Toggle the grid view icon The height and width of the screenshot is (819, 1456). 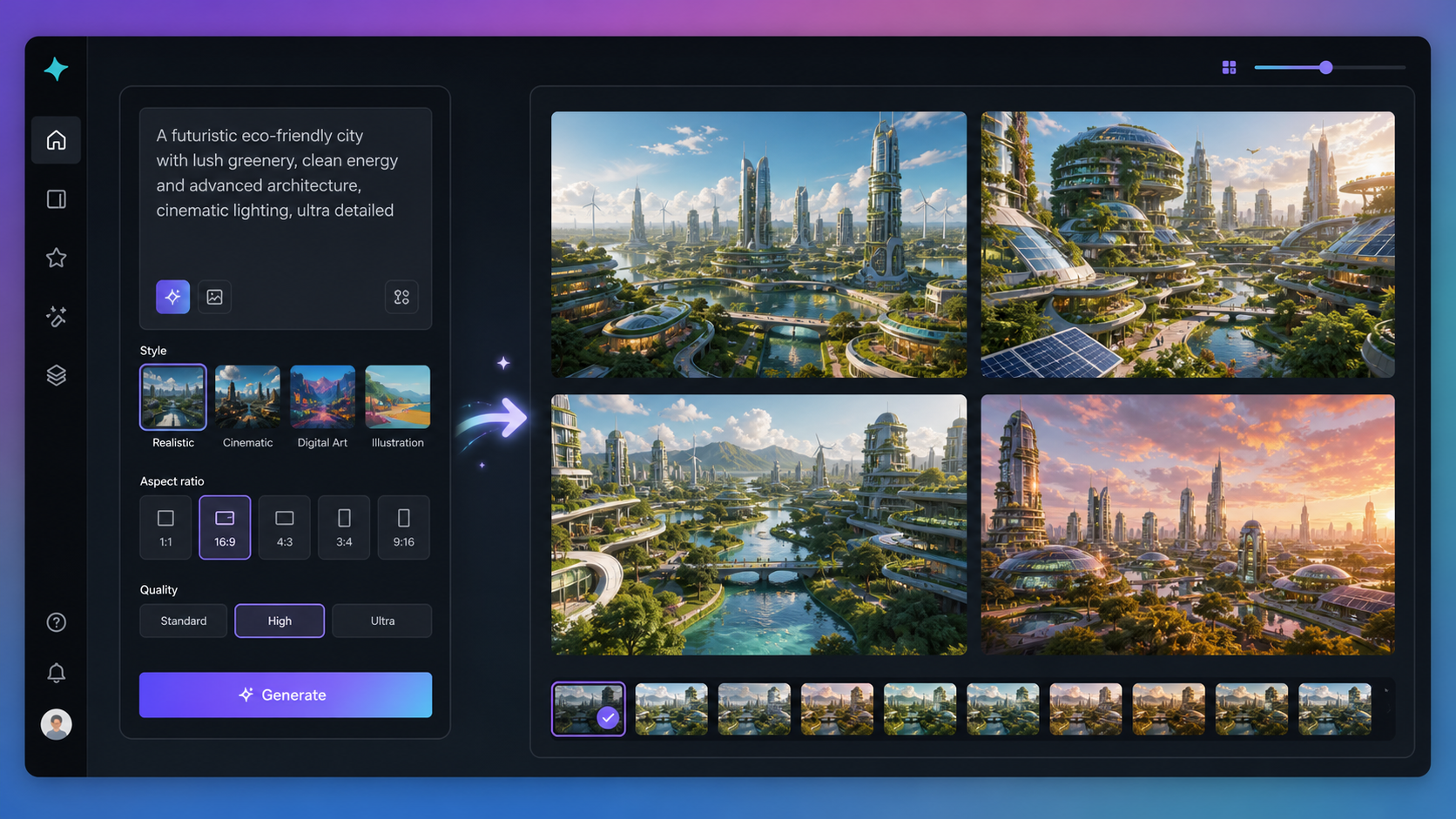click(1229, 67)
